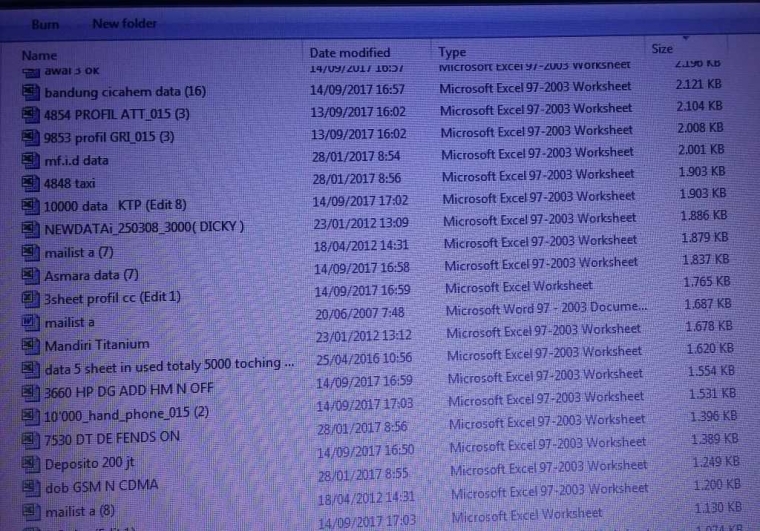Click date 23/01/2012 13:09
760x531 pixels.
tap(361, 223)
